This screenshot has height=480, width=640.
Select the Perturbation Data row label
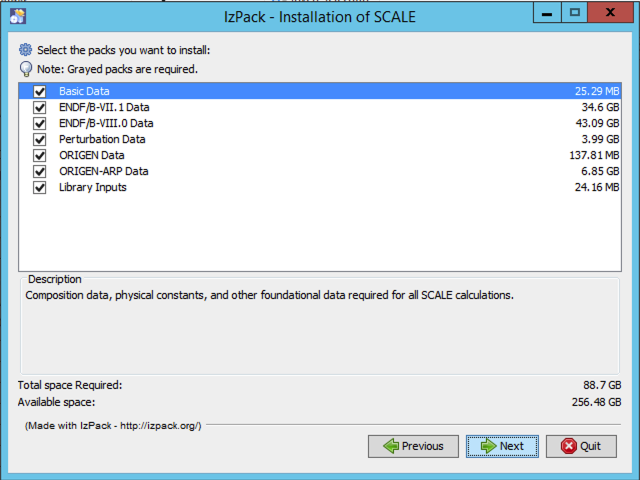[x=102, y=139]
